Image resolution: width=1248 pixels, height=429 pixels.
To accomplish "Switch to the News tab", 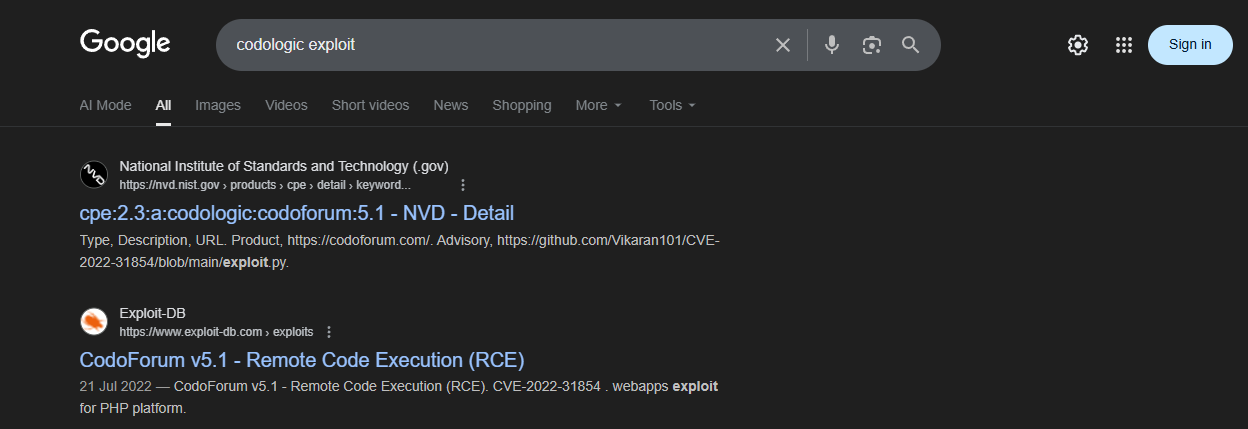I will tap(451, 105).
